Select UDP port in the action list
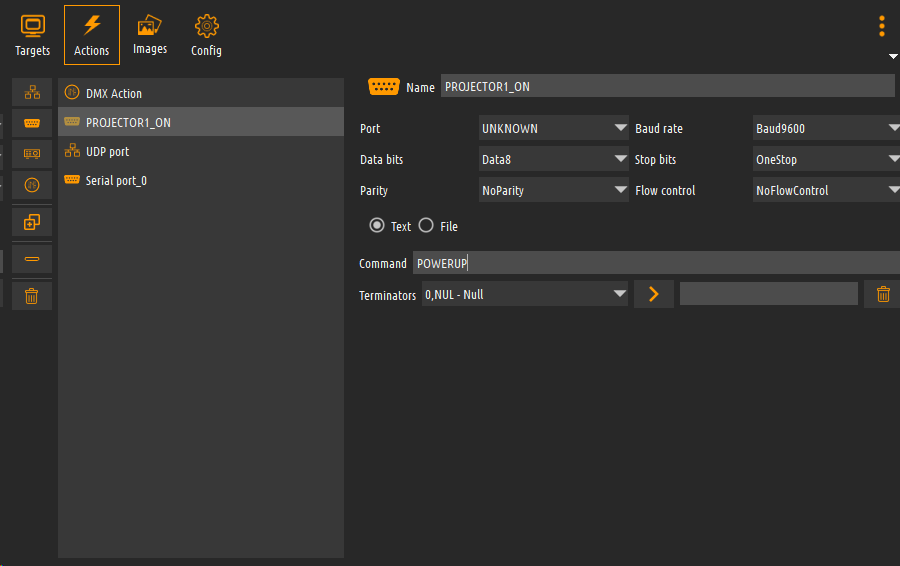 tap(201, 152)
